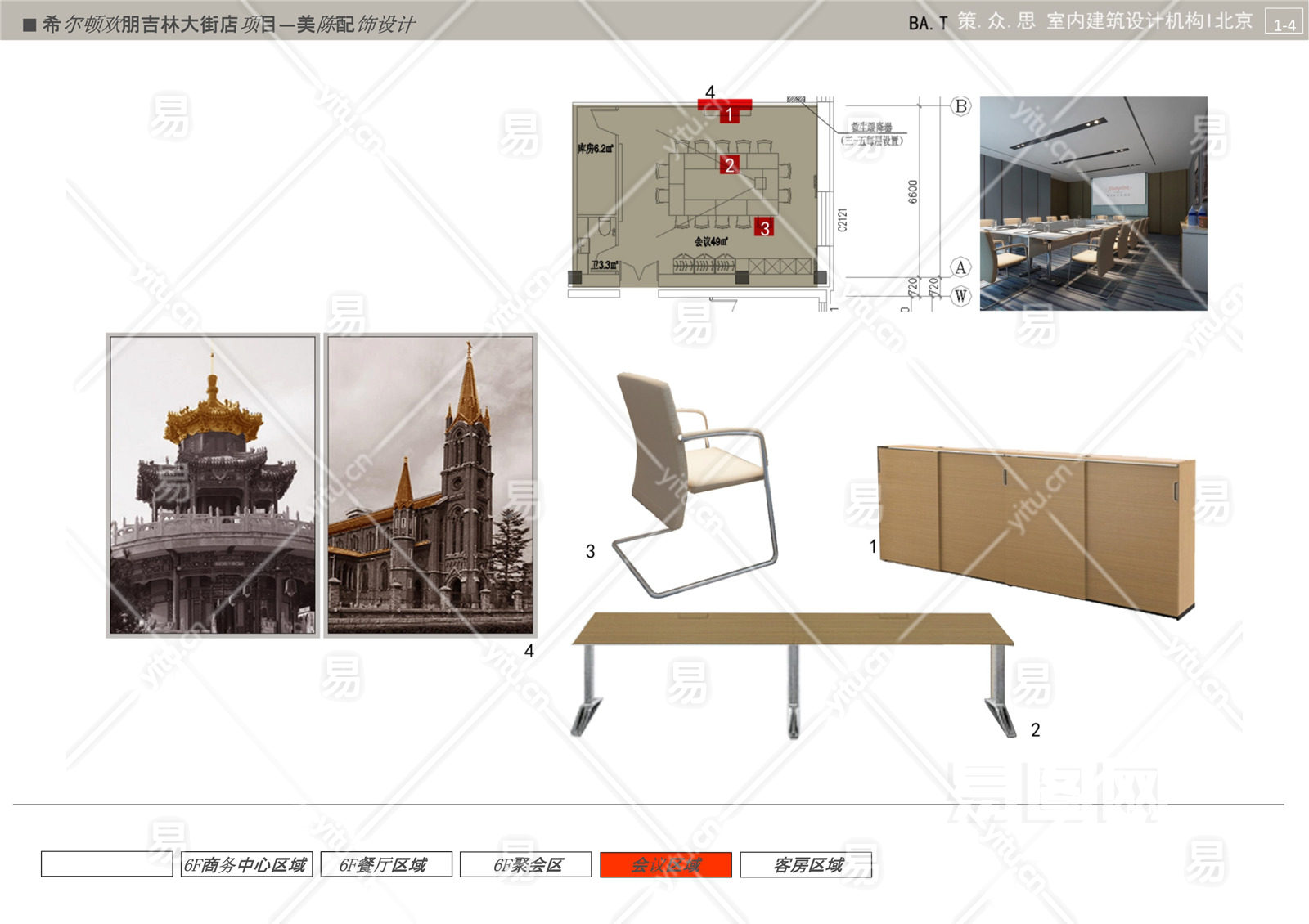1309x924 pixels.
Task: Click the blank first box in the bottom tab row
Action: (x=106, y=864)
